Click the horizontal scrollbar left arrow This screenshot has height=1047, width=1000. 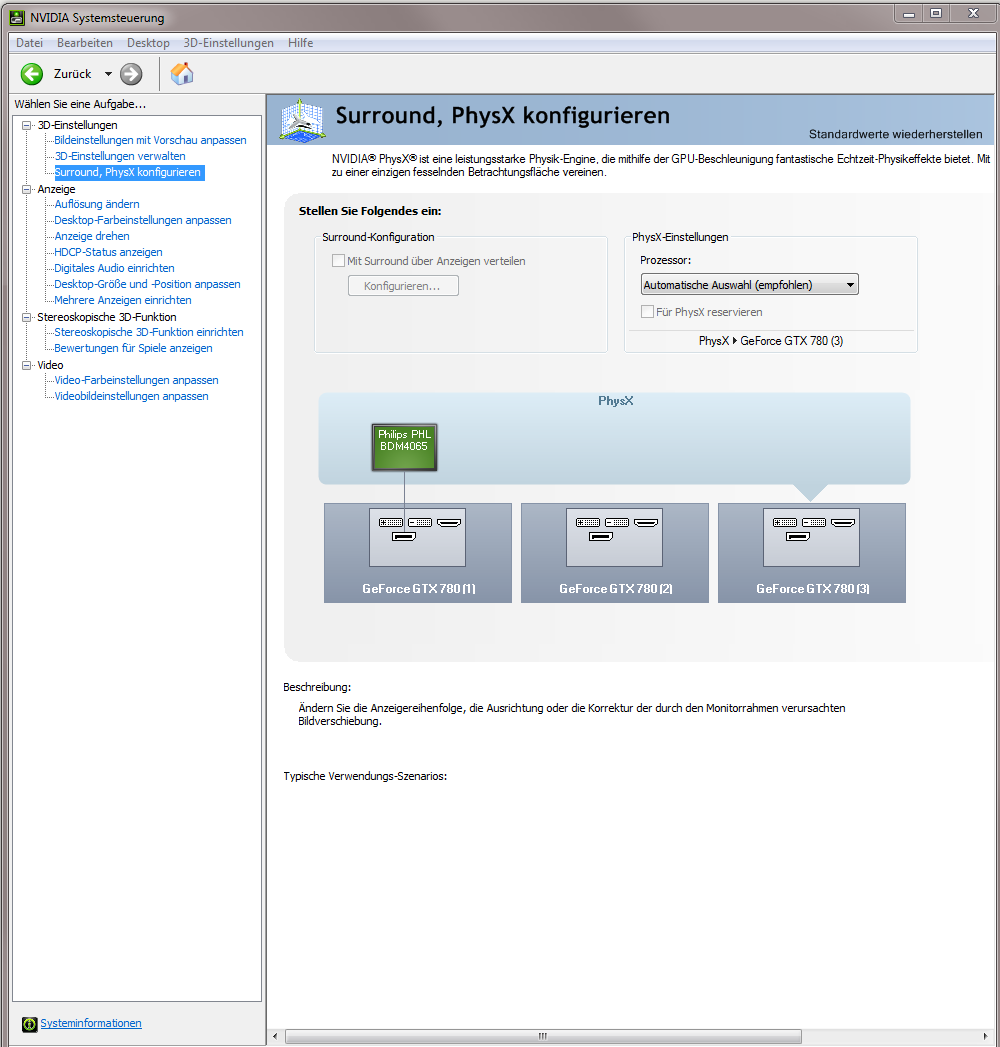click(x=276, y=1036)
